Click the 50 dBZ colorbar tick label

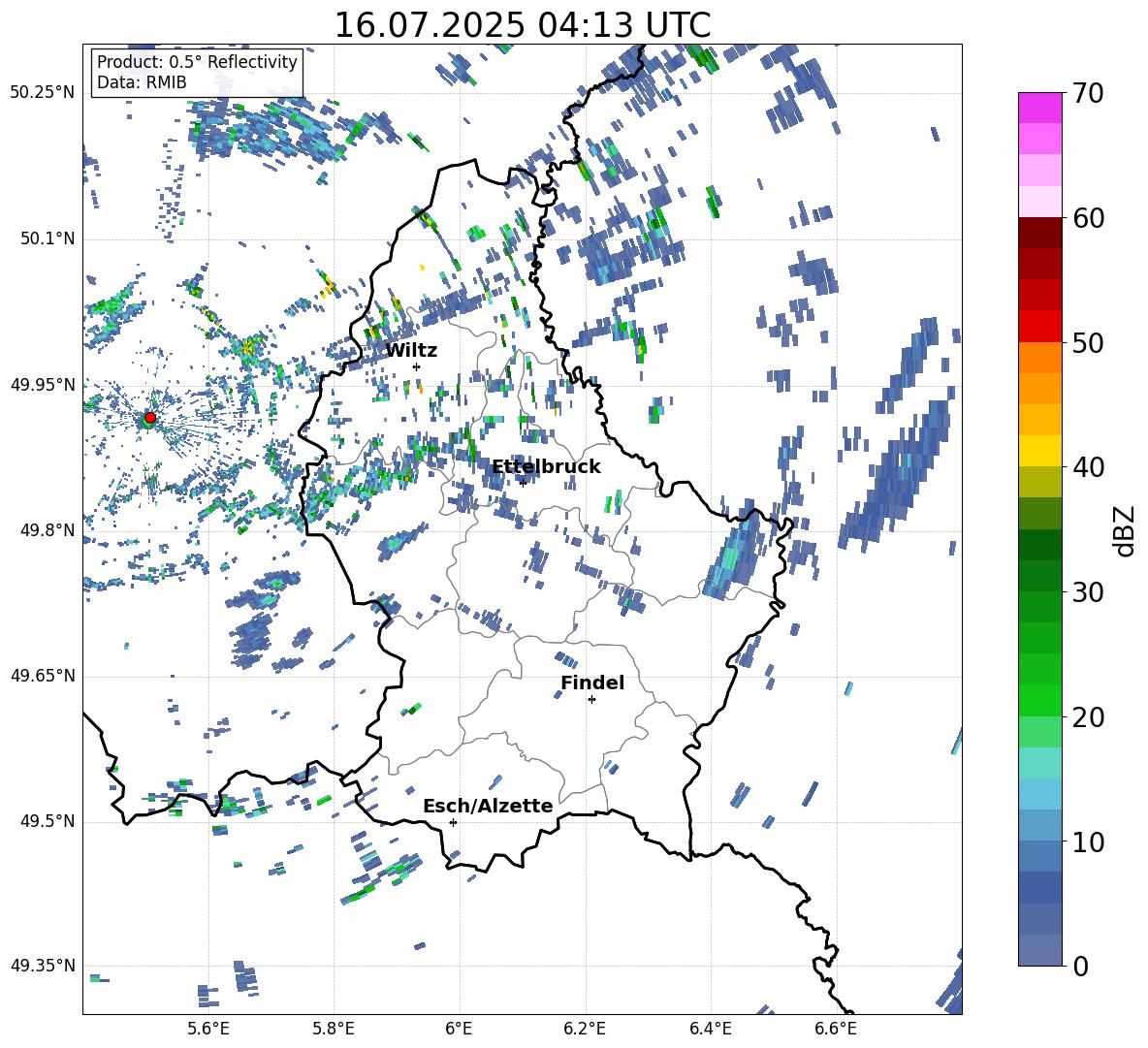click(1088, 342)
